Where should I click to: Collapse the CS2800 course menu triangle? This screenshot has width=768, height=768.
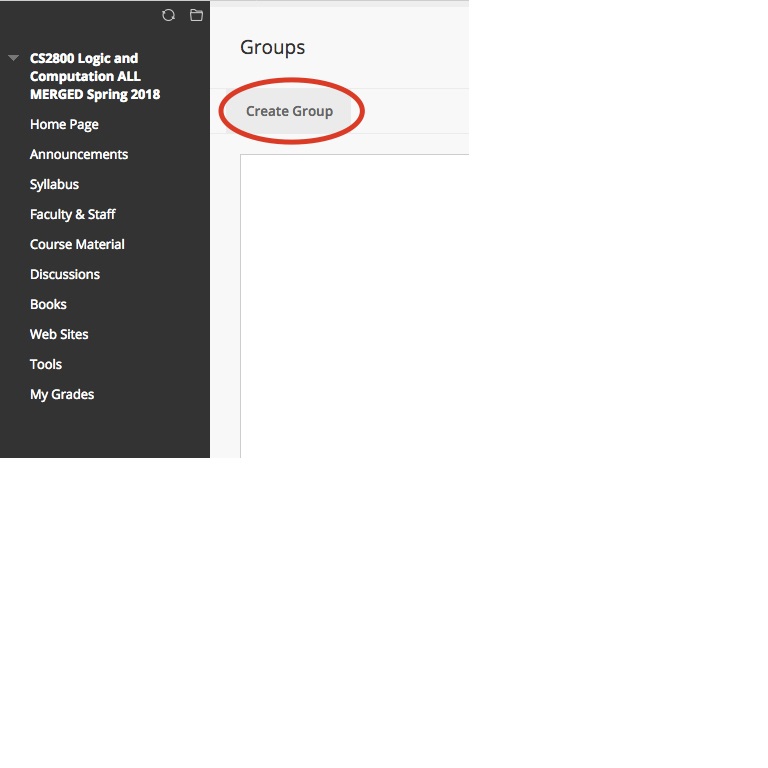pos(13,59)
